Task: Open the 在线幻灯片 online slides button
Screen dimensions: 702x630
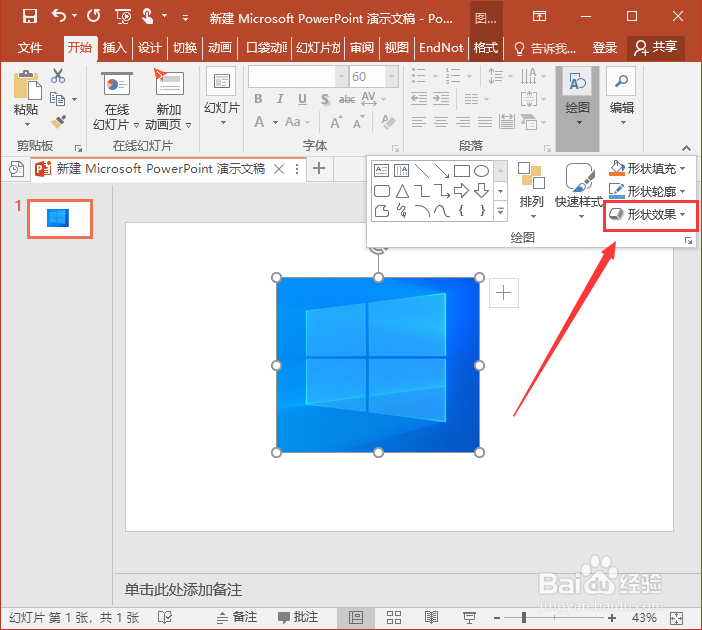Action: (x=116, y=100)
